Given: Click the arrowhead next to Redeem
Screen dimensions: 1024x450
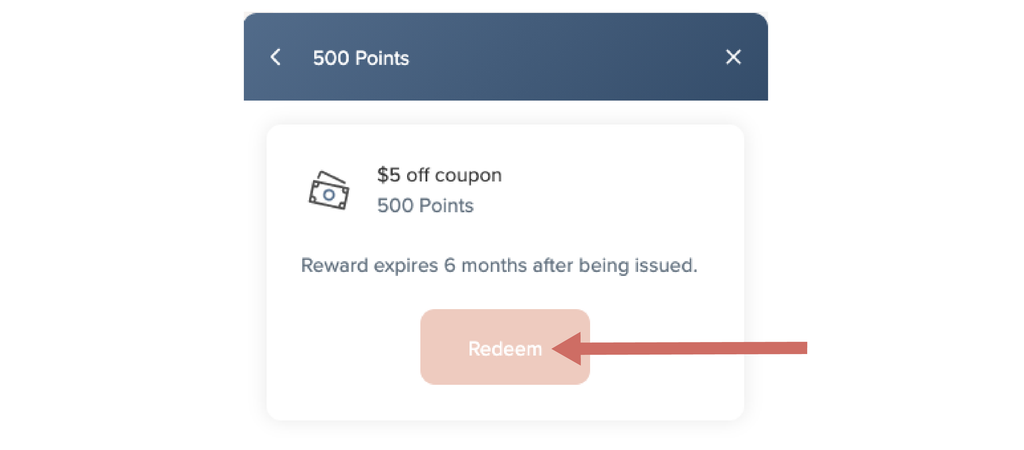Looking at the screenshot, I should point(567,348).
